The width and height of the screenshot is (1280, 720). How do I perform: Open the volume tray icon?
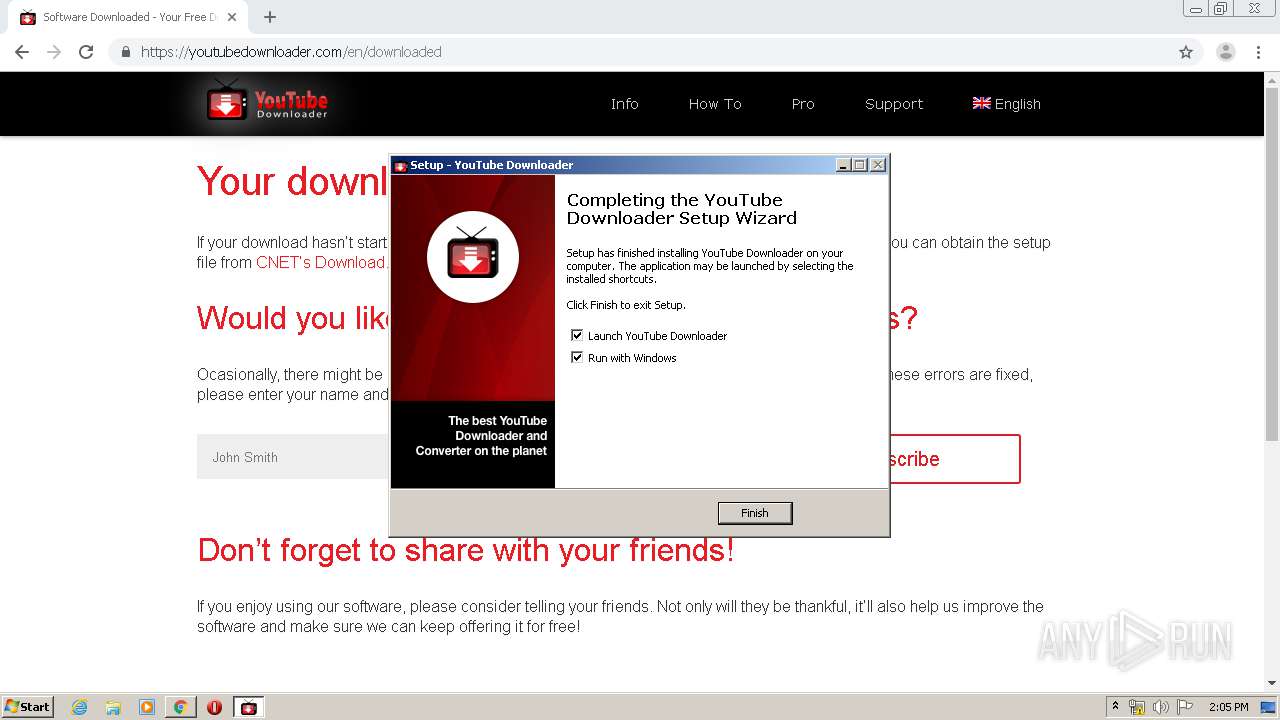[x=1161, y=707]
